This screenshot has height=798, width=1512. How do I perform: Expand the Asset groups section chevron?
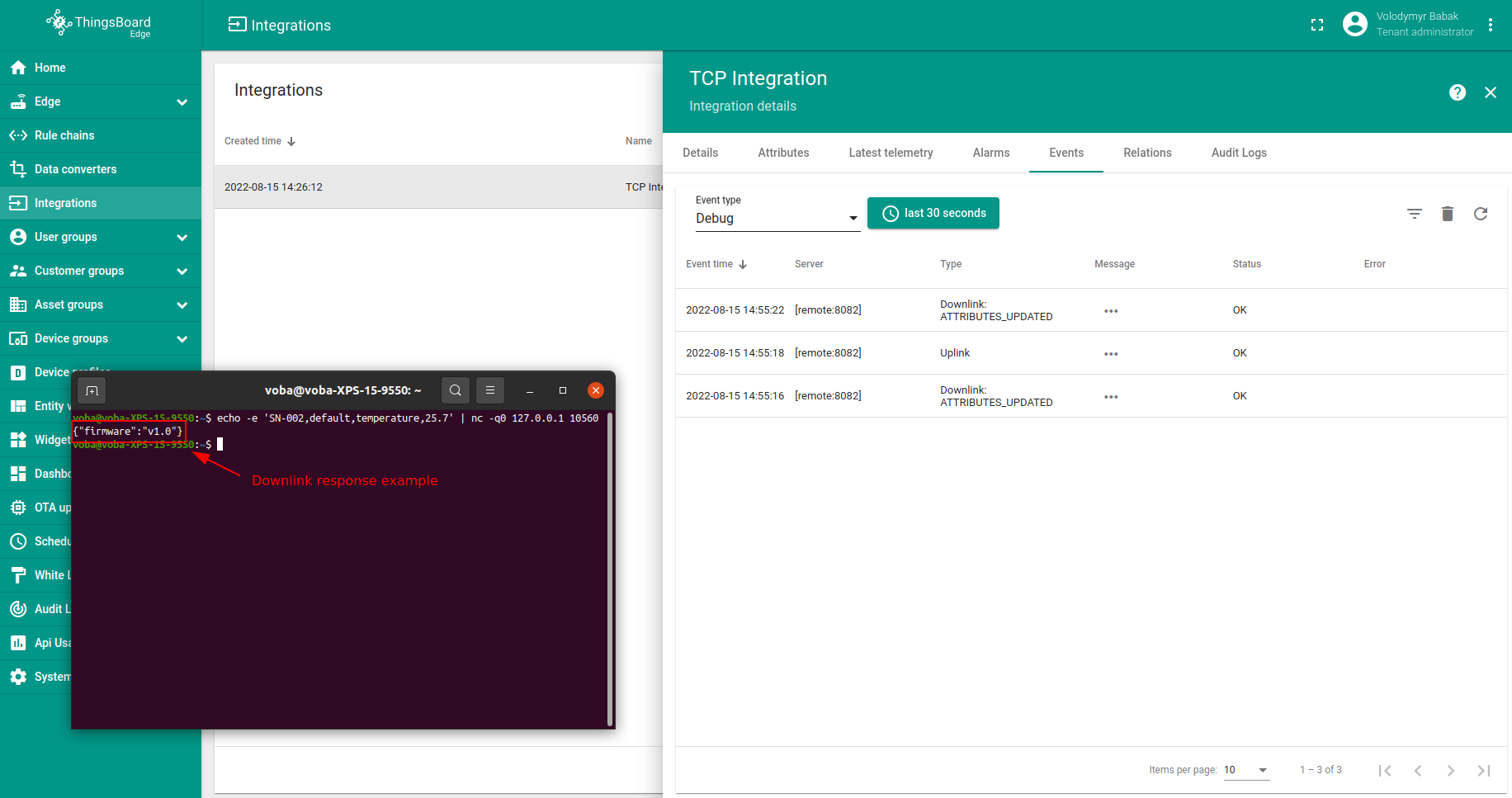pyautogui.click(x=182, y=305)
